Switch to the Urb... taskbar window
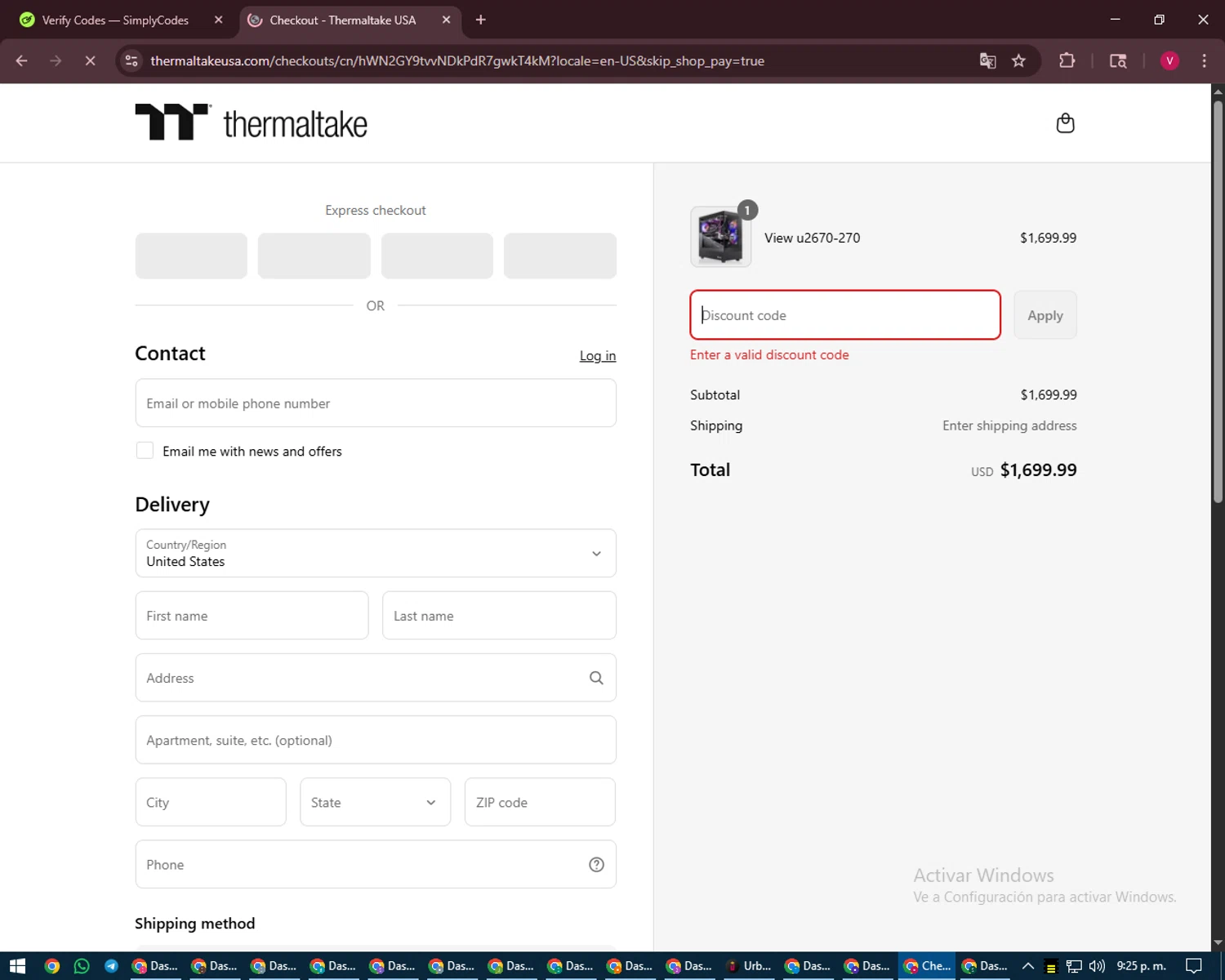1225x980 pixels. [749, 966]
